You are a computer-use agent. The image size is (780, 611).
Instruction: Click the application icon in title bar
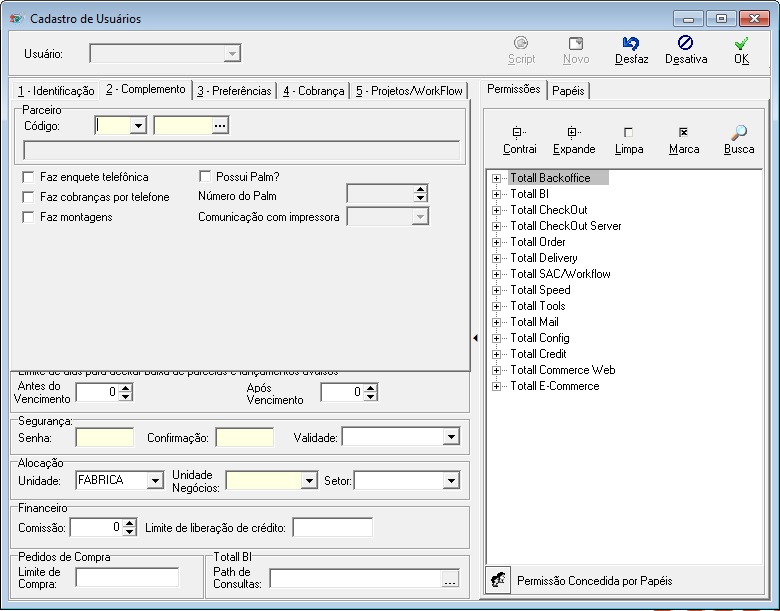pos(16,19)
